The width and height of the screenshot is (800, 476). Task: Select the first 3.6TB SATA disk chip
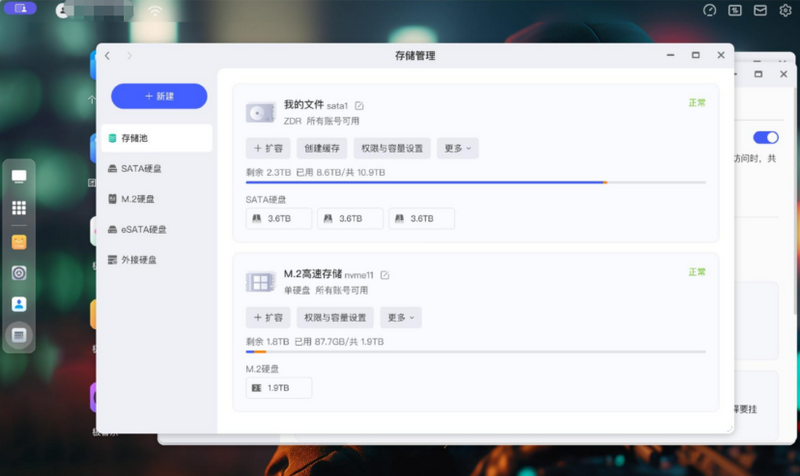[279, 219]
